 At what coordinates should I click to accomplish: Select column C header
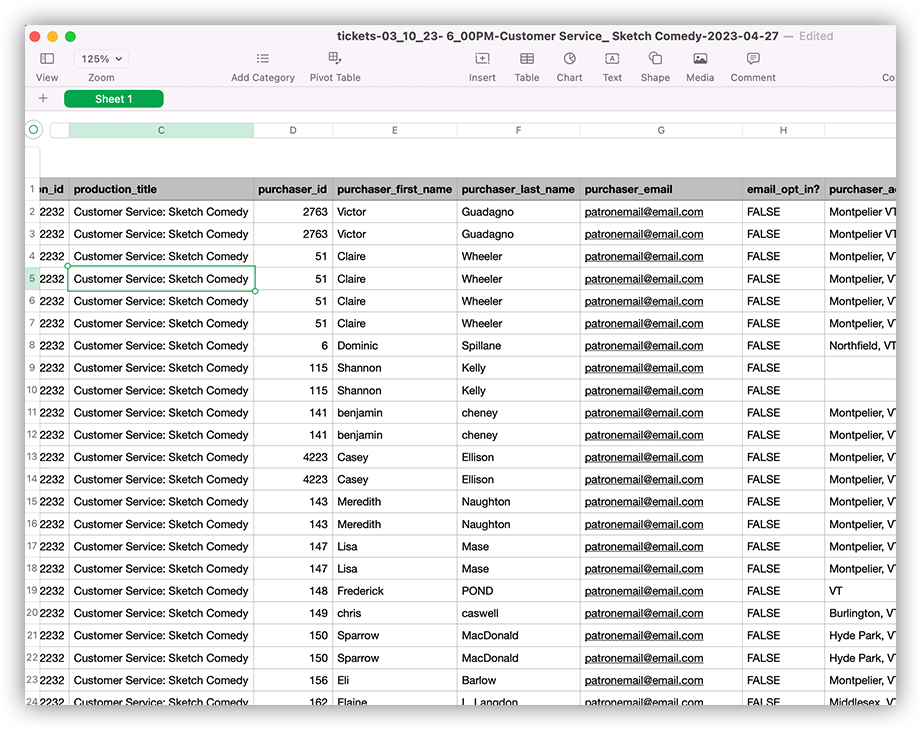pyautogui.click(x=161, y=130)
